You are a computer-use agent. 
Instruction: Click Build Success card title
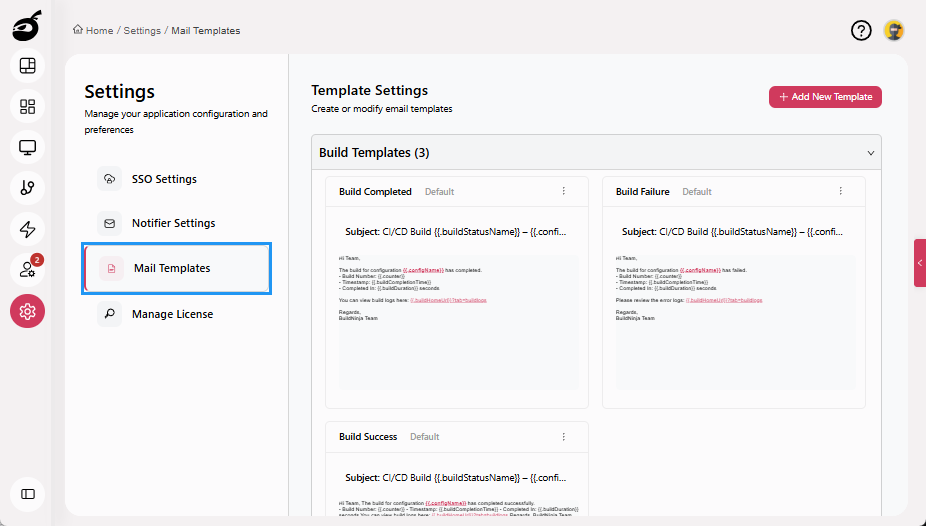[x=368, y=437]
